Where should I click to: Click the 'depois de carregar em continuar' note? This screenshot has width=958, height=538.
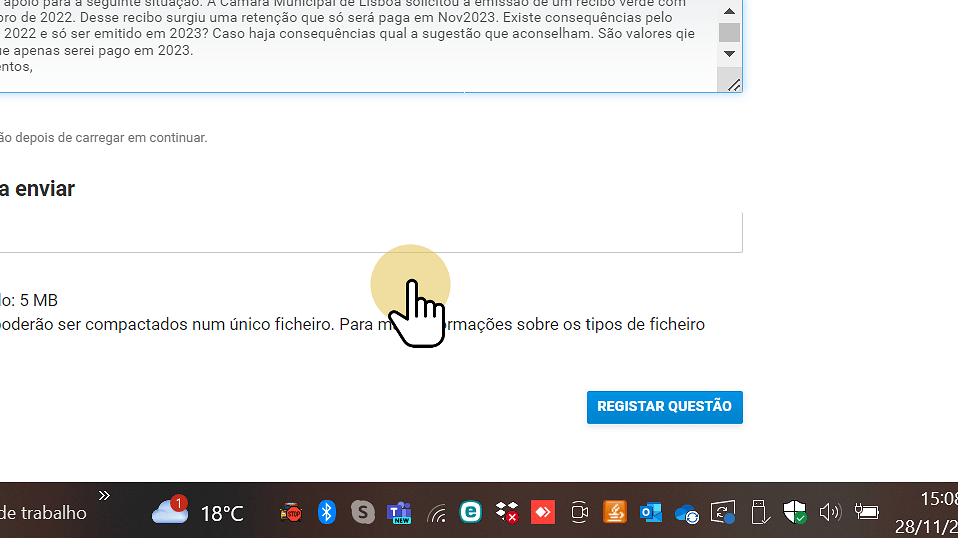coord(111,138)
